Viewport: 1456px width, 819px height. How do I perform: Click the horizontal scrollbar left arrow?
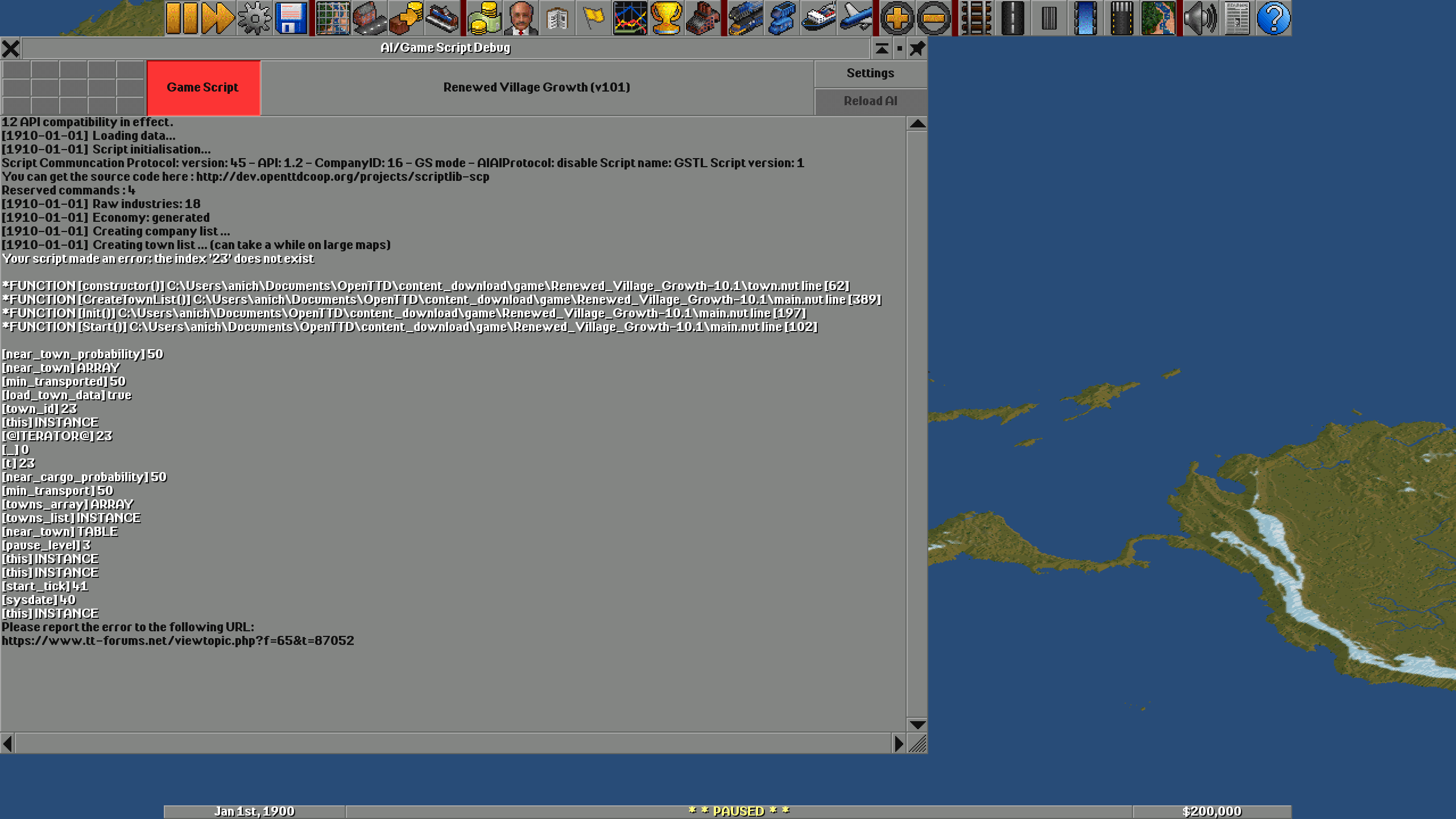pyautogui.click(x=7, y=743)
